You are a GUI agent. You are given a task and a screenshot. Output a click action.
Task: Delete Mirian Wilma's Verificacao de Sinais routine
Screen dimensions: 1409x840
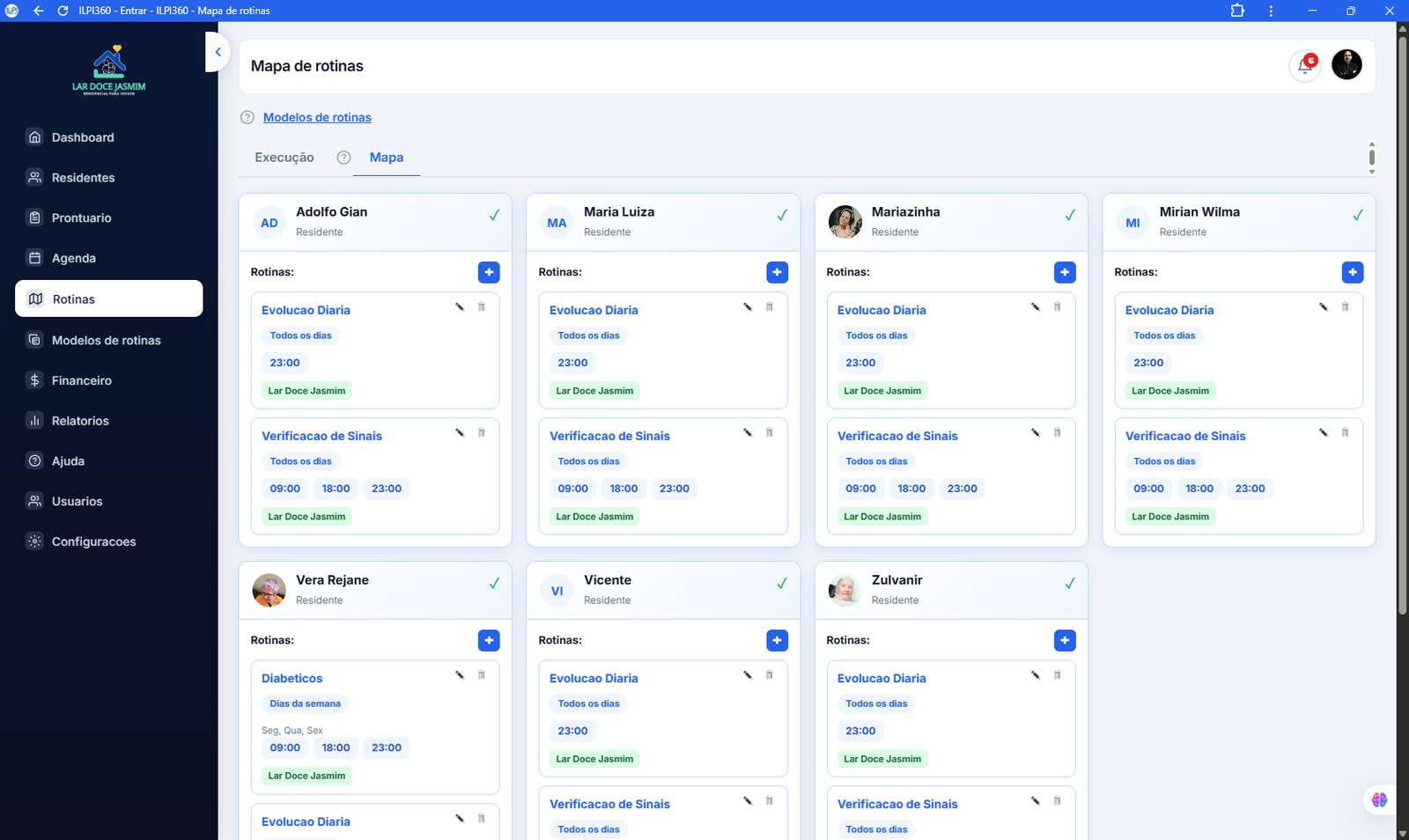pyautogui.click(x=1346, y=433)
